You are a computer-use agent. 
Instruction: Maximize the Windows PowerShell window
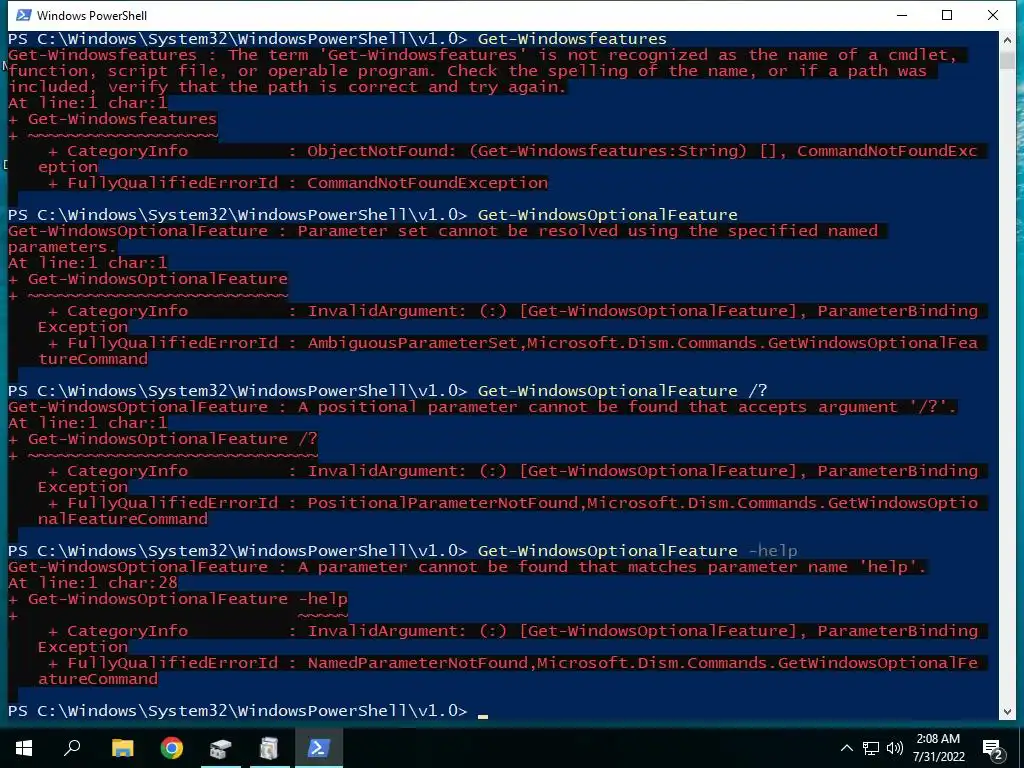tap(947, 15)
